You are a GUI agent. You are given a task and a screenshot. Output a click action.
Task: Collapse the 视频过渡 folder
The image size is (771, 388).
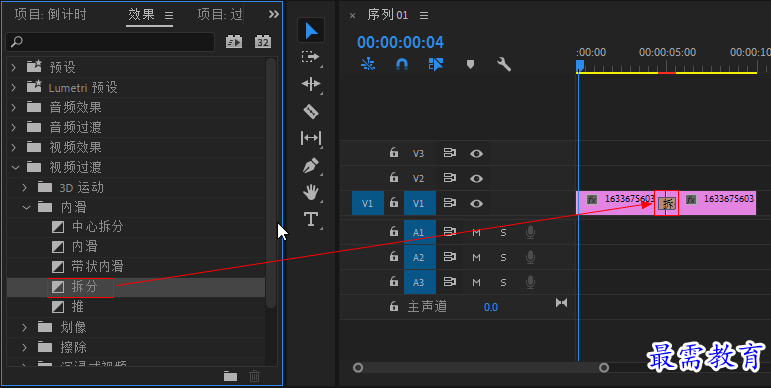(x=15, y=167)
